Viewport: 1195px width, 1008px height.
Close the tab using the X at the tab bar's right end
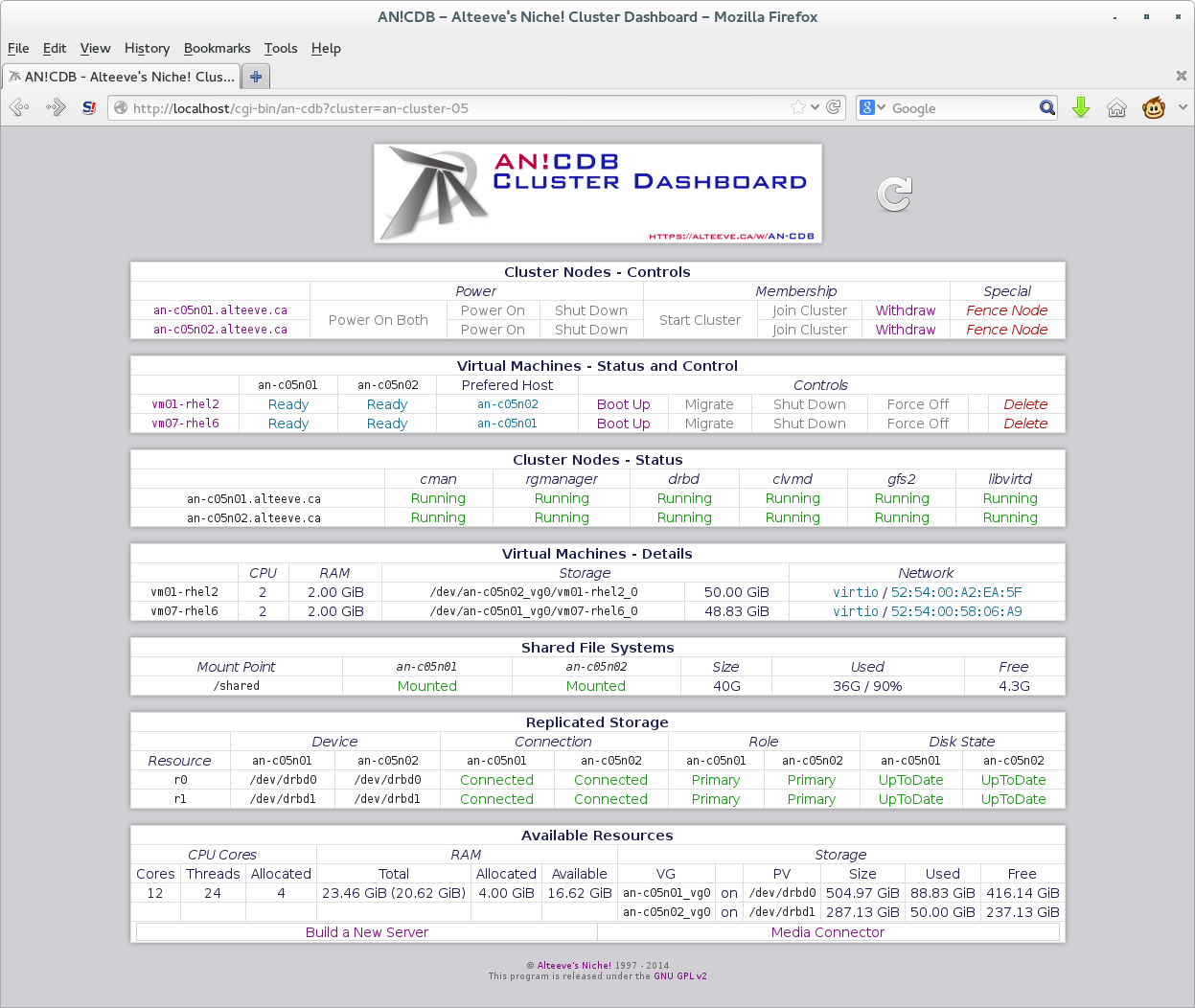point(1182,76)
